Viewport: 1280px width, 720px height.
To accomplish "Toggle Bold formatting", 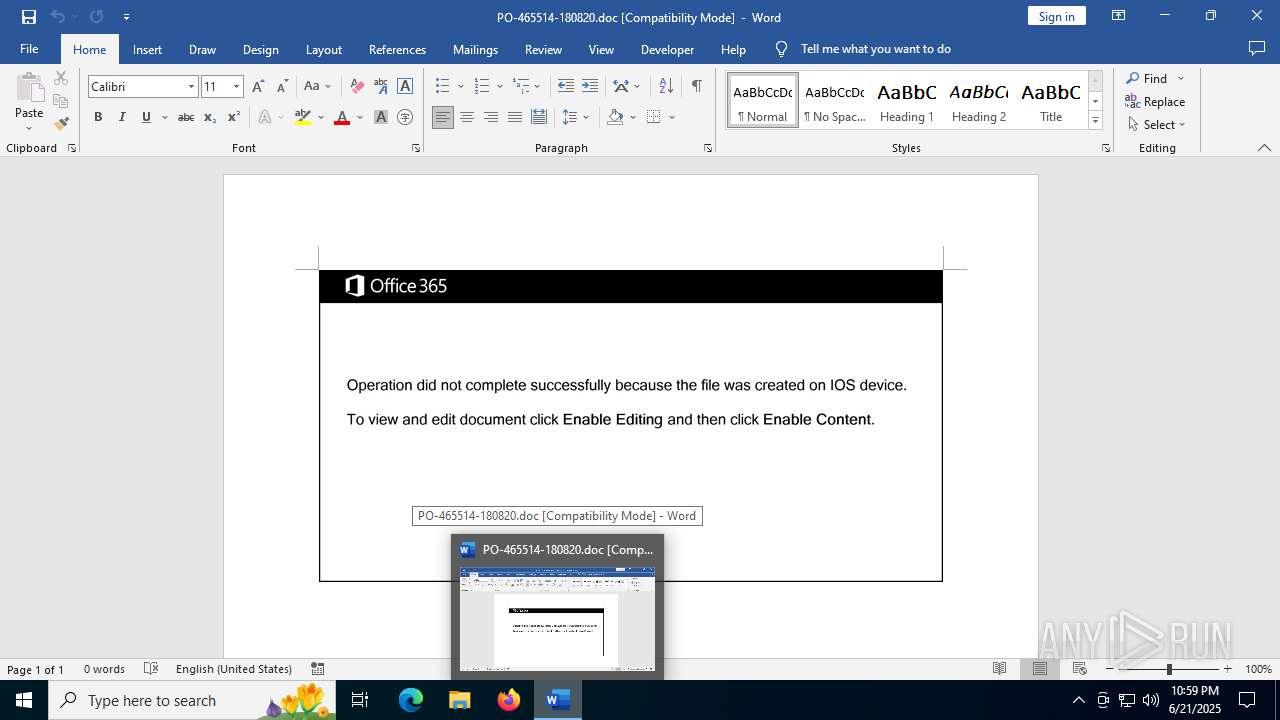I will 98,117.
